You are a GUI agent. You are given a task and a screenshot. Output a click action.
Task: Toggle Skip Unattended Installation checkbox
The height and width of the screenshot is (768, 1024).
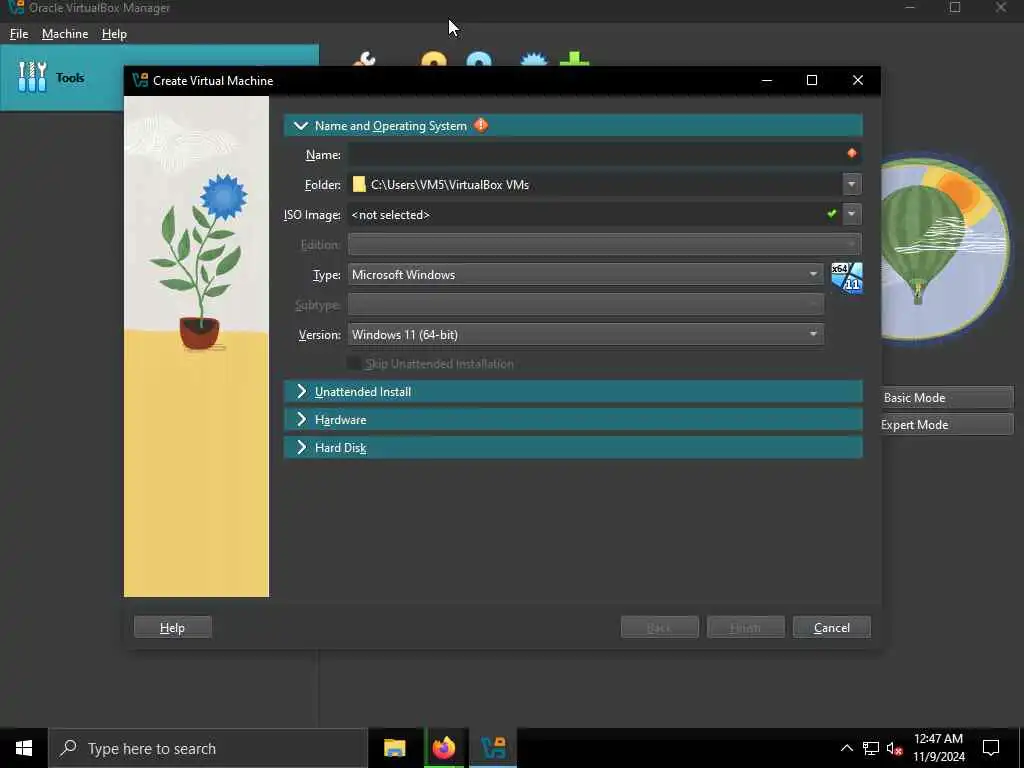tap(355, 364)
